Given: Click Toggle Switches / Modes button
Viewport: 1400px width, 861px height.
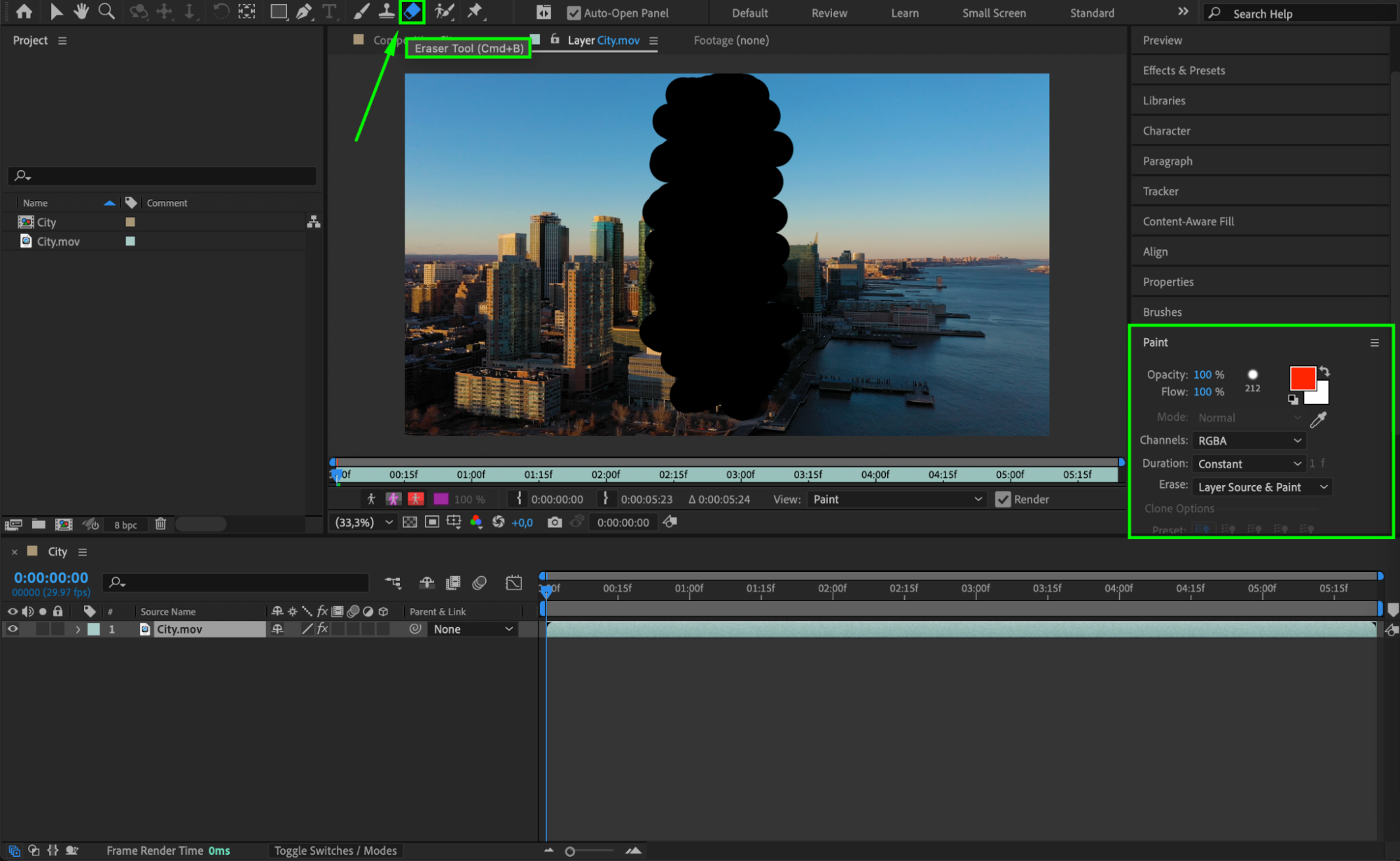Looking at the screenshot, I should click(x=335, y=850).
